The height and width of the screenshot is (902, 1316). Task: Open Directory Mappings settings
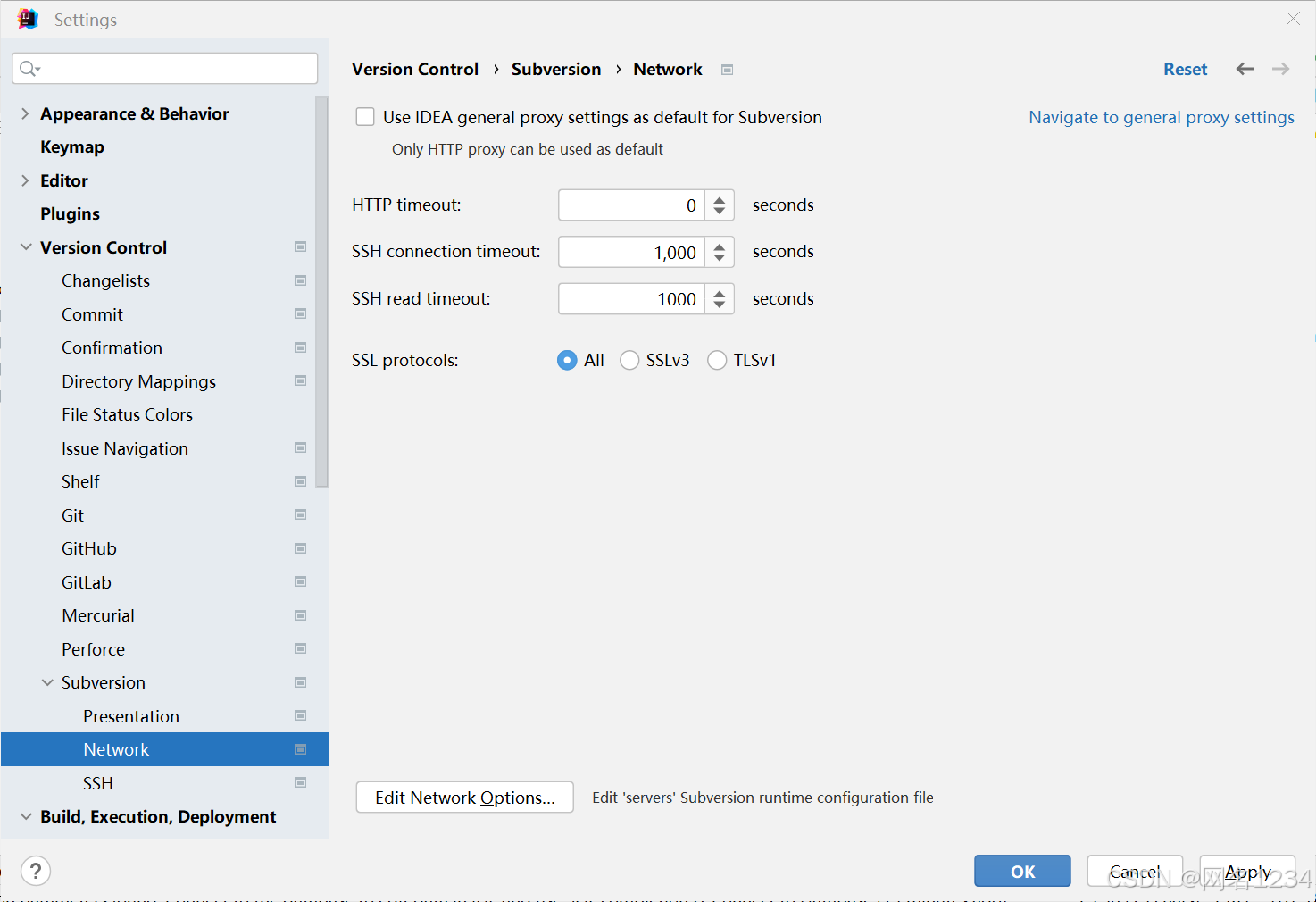(138, 381)
